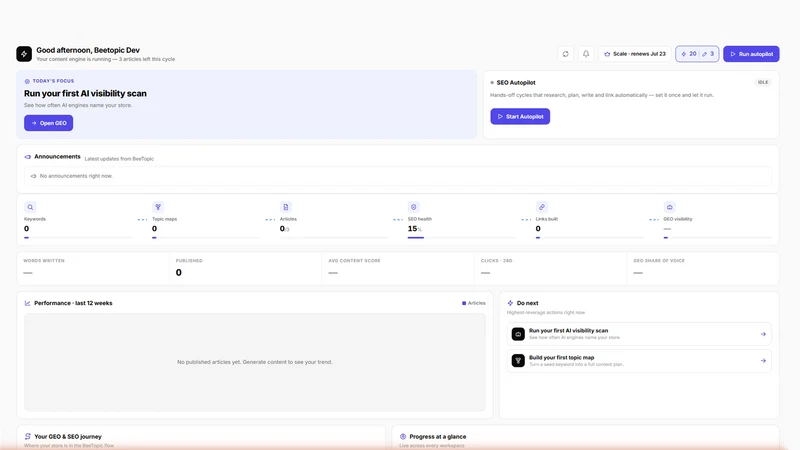This screenshot has width=800, height=450.
Task: Click the Open GEO button
Action: tap(48, 123)
